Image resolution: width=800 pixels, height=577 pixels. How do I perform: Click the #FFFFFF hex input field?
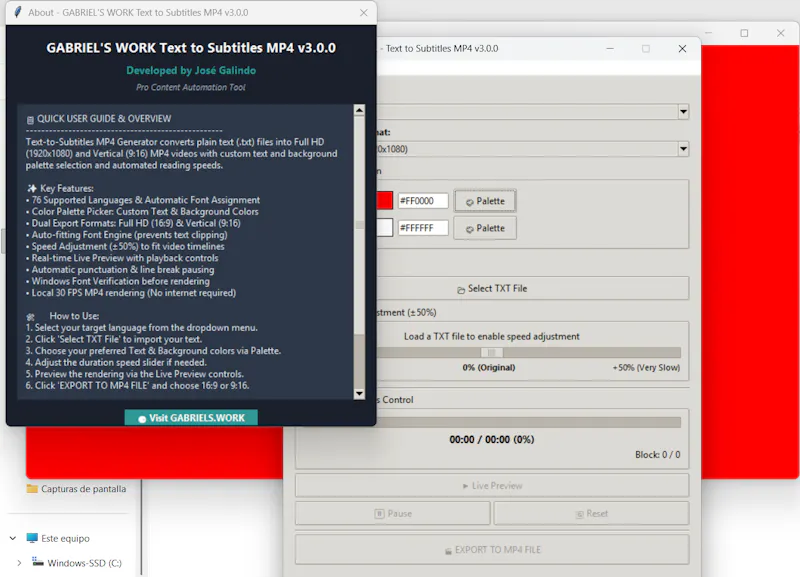423,228
